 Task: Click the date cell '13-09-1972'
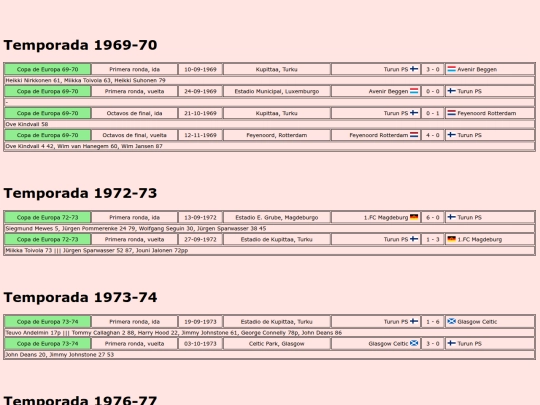(200, 217)
